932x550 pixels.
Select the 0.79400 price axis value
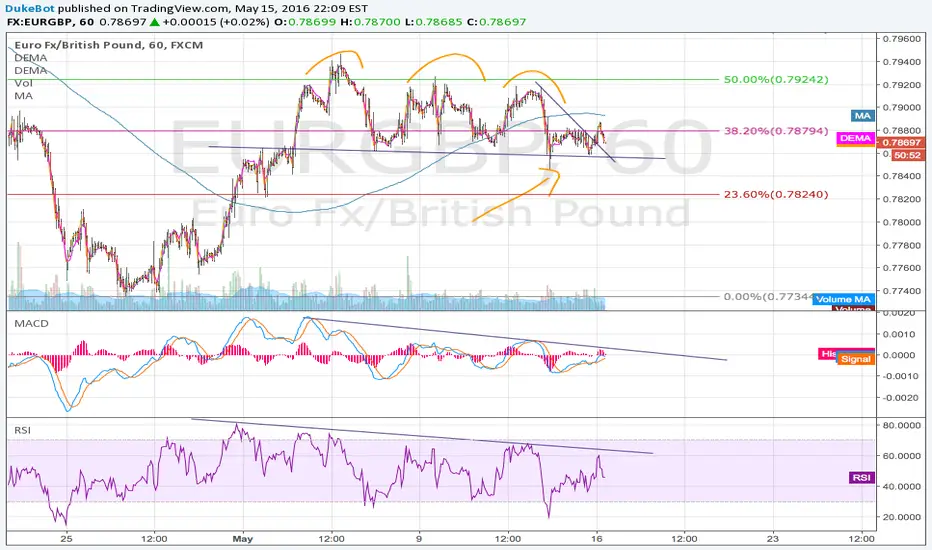[901, 62]
